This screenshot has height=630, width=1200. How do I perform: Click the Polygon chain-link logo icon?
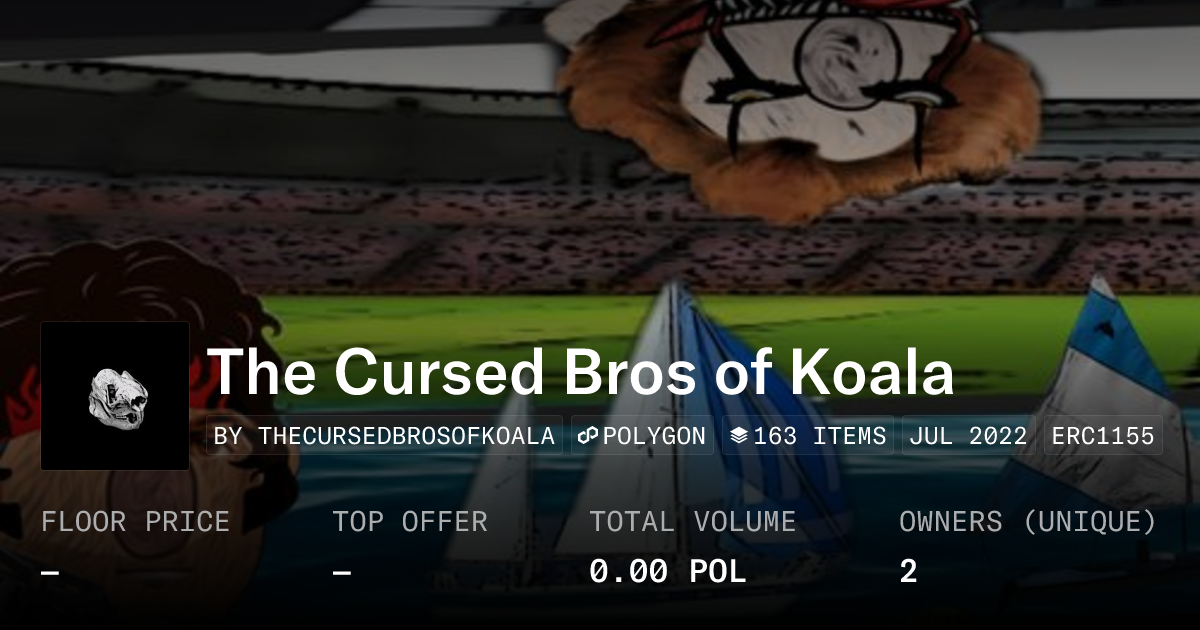588,436
